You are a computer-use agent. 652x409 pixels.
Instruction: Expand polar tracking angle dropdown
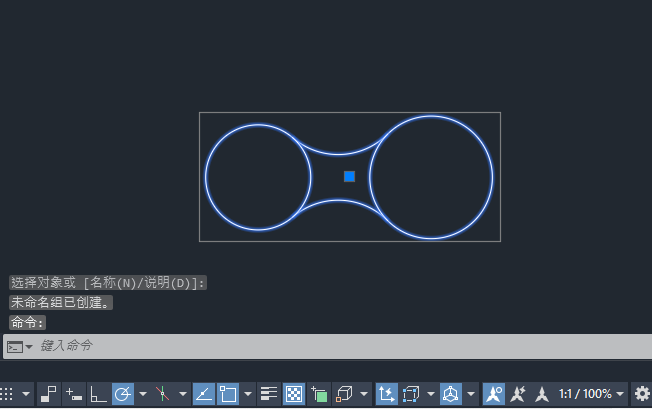tap(143, 394)
